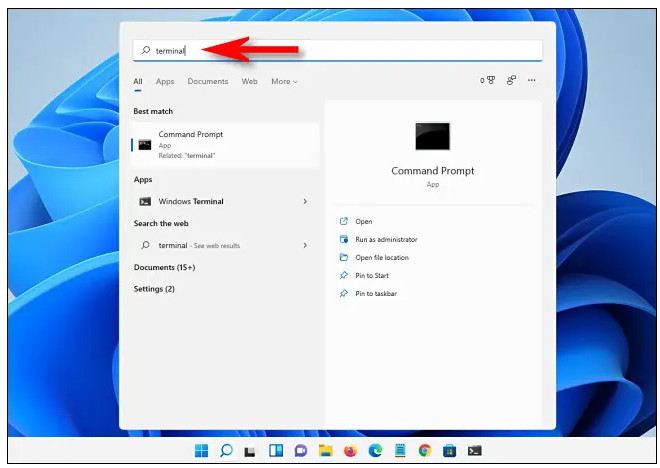Launch Firefox from the taskbar
660x468 pixels.
click(350, 450)
